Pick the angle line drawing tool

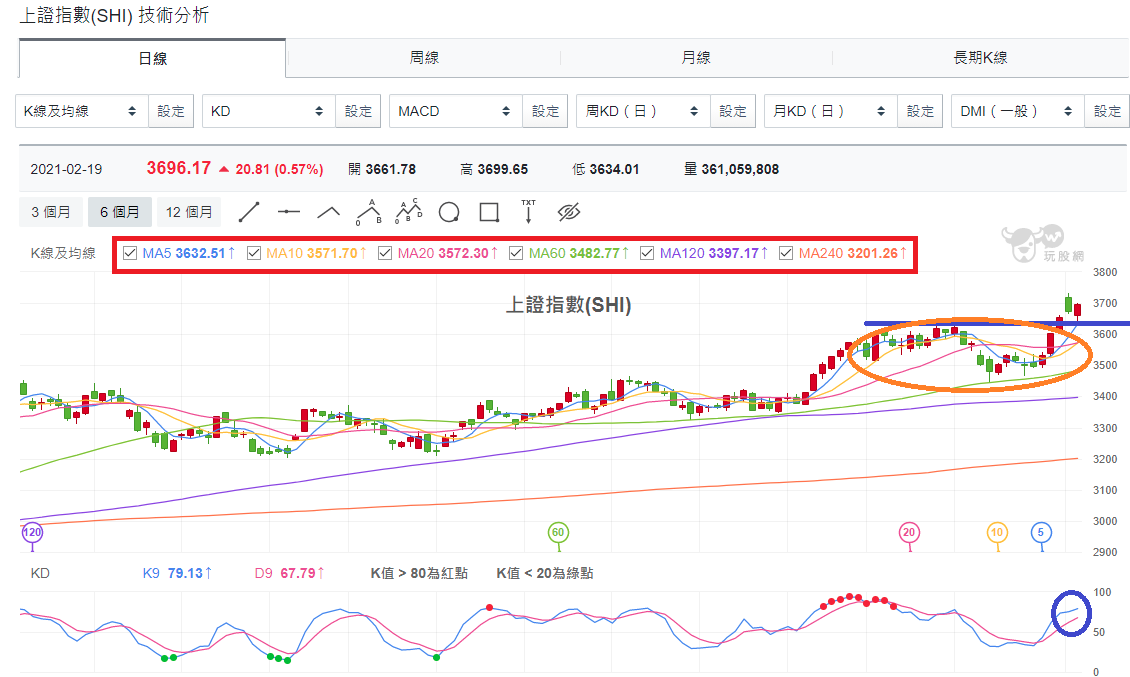click(x=329, y=212)
